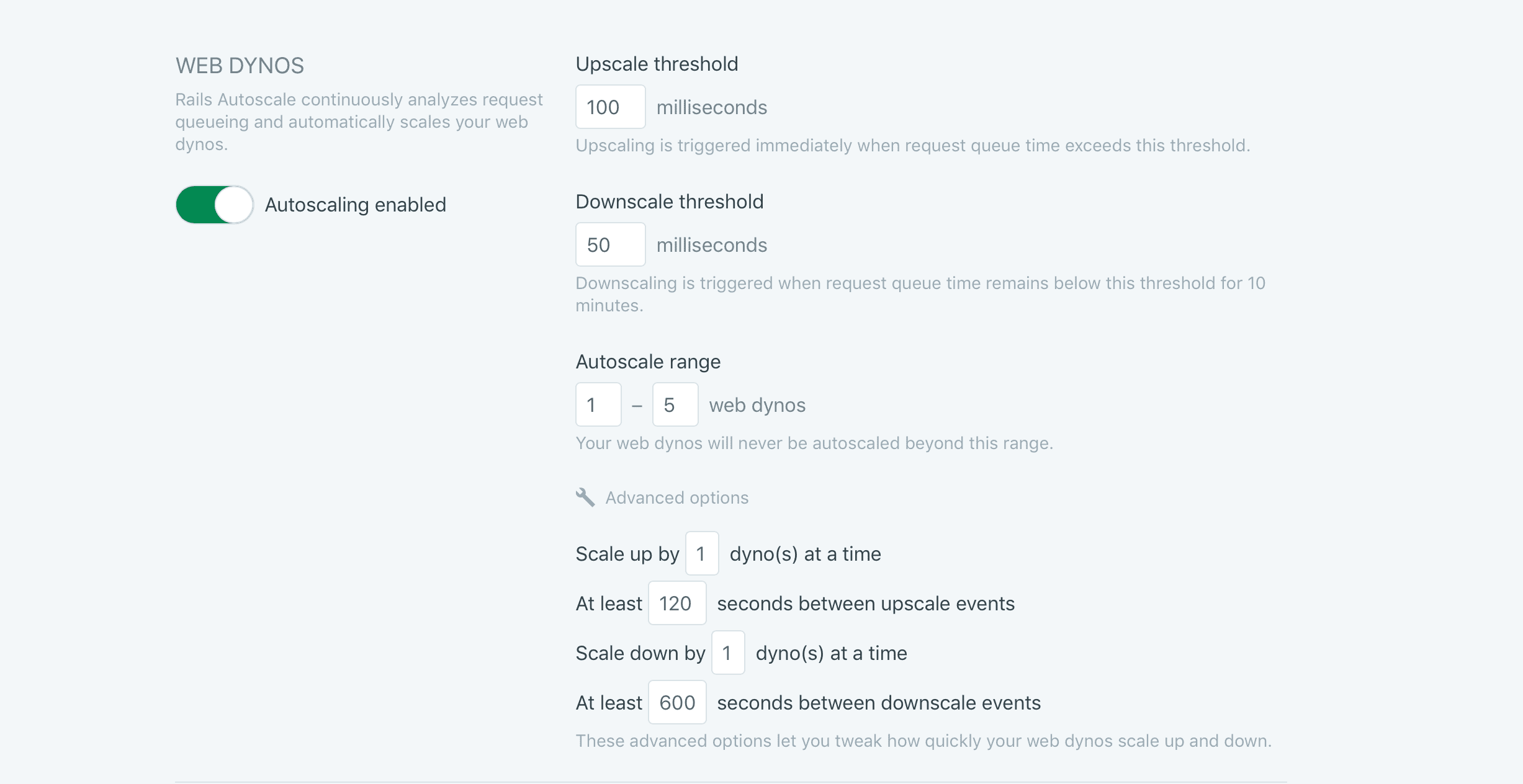Click the seconds between upscale events field
The width and height of the screenshot is (1523, 784).
tap(676, 604)
